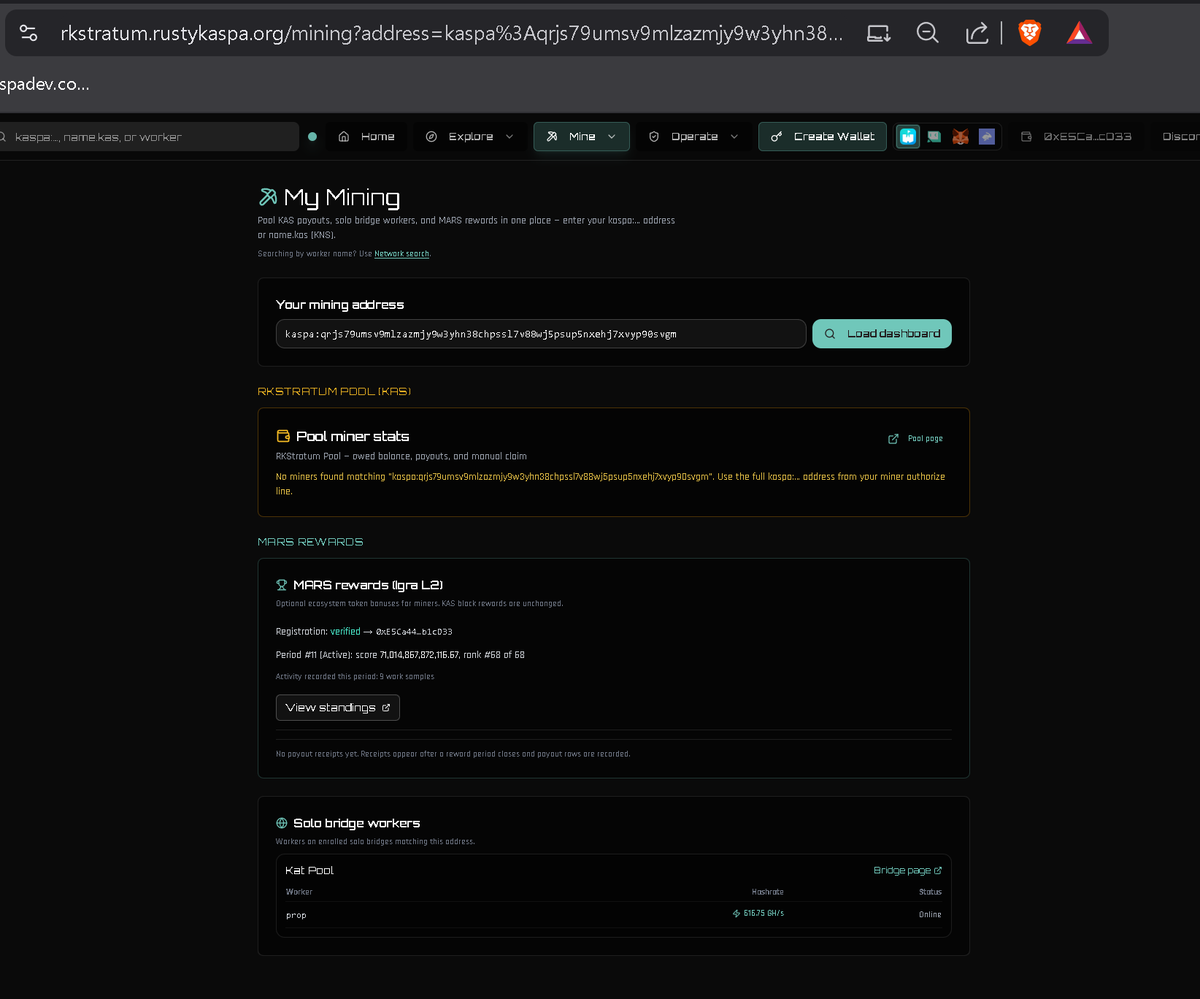Expand the Explore menu
The image size is (1200, 999).
470,137
